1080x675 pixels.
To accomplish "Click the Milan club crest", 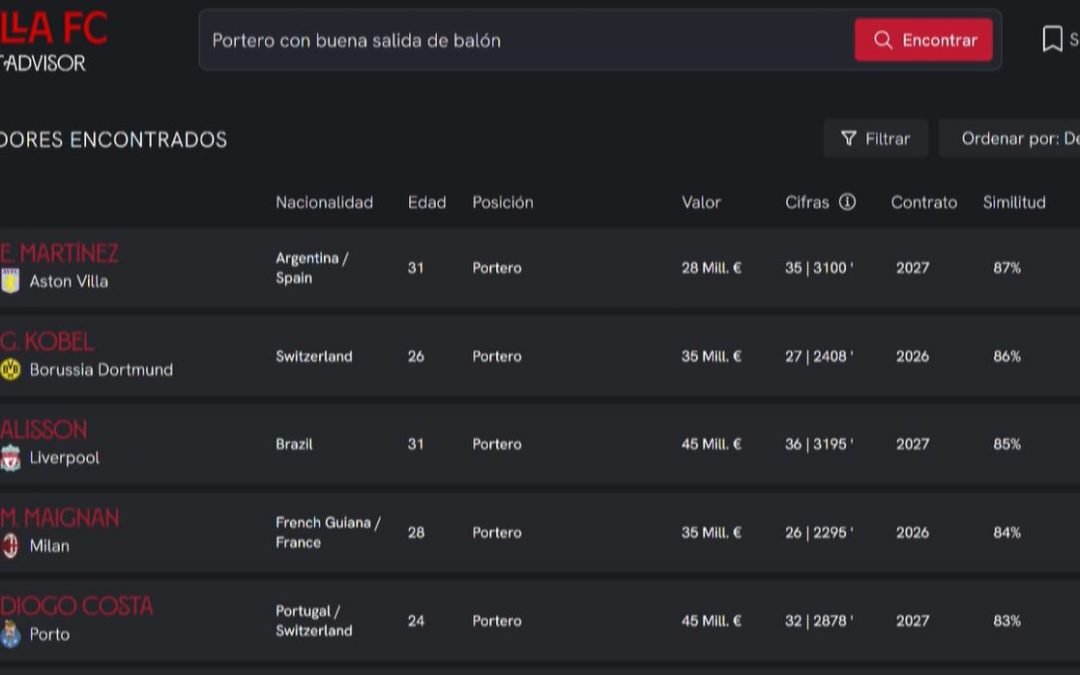I will [x=10, y=546].
